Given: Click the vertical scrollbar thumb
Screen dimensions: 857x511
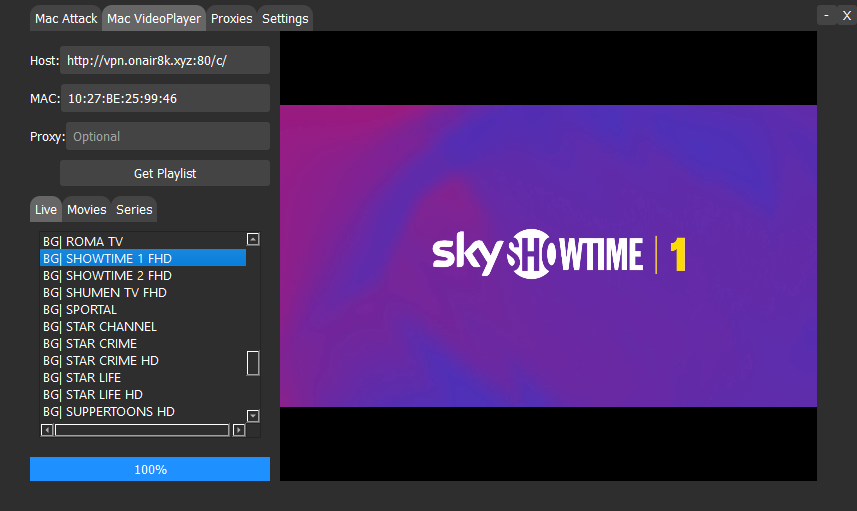Looking at the screenshot, I should point(253,363).
